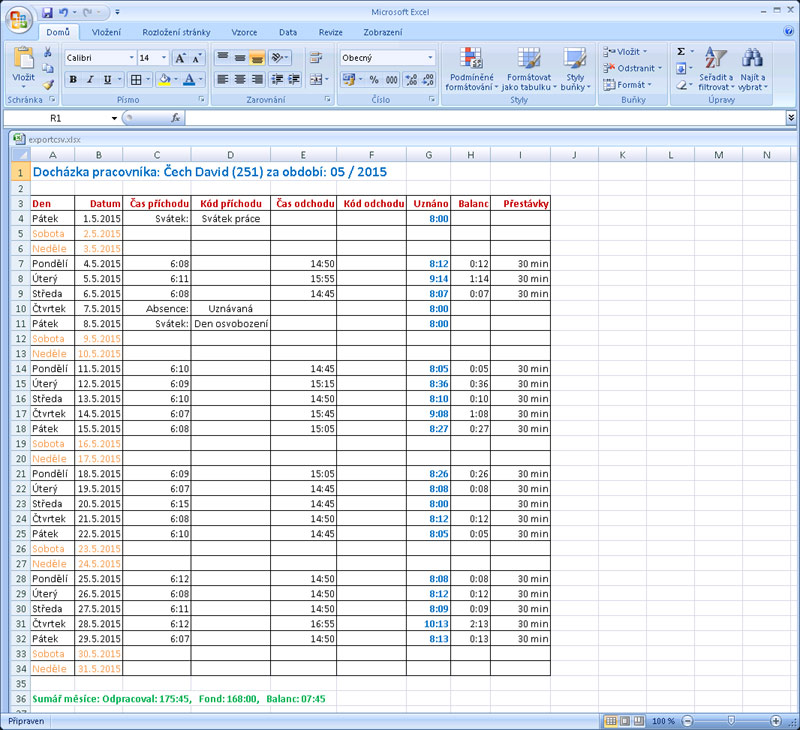This screenshot has height=730, width=800.
Task: Toggle Italic formatting
Action: pyautogui.click(x=90, y=79)
